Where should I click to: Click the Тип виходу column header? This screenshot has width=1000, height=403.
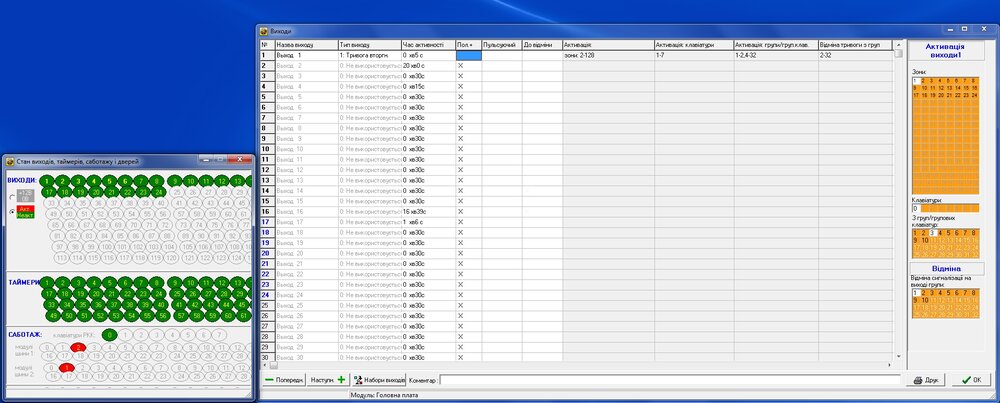coord(370,45)
